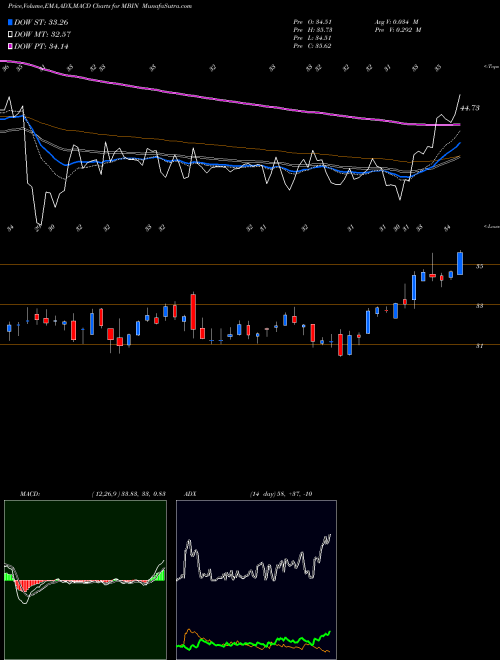500x660 pixels.
Task: Click the Pre V: 0.292 M value
Action: (398, 30)
